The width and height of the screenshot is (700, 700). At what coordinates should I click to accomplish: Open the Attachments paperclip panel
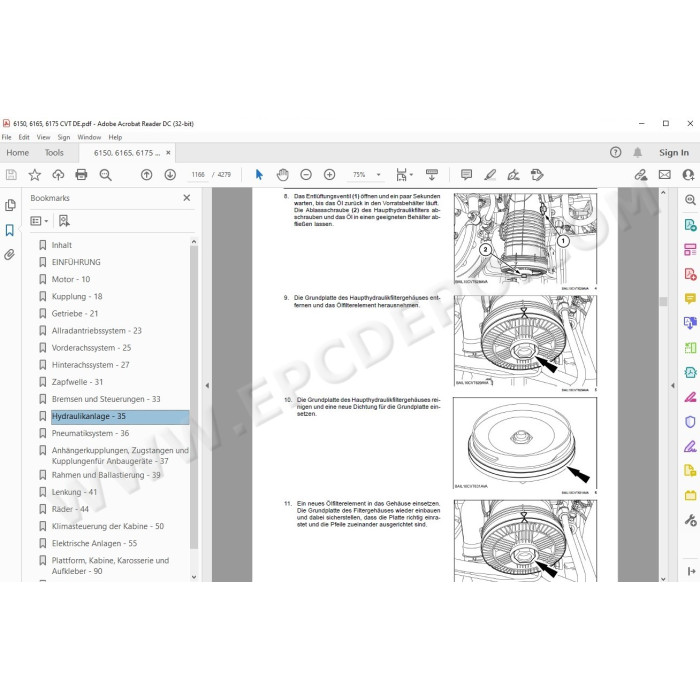[x=10, y=255]
